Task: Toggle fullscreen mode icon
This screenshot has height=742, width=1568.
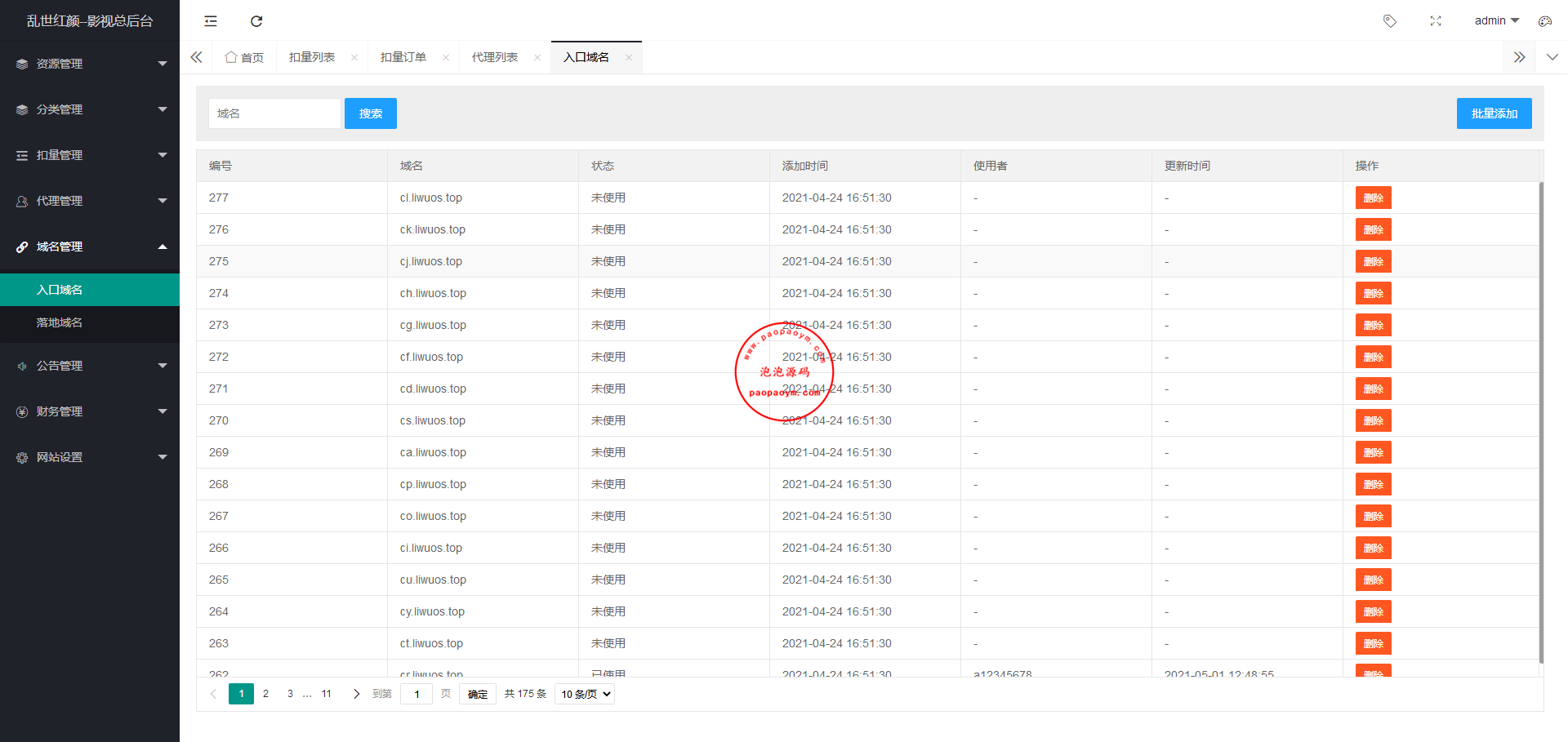Action: [1436, 21]
